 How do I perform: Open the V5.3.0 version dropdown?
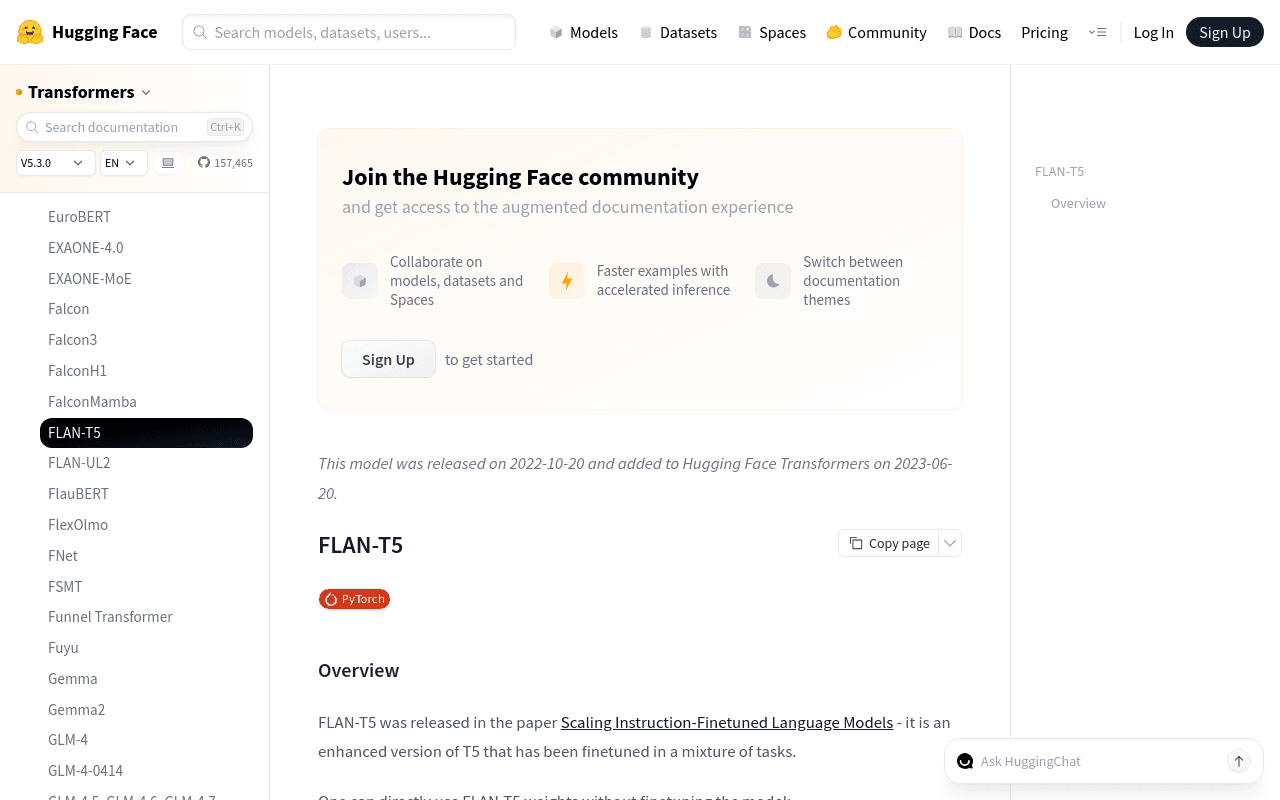click(55, 163)
